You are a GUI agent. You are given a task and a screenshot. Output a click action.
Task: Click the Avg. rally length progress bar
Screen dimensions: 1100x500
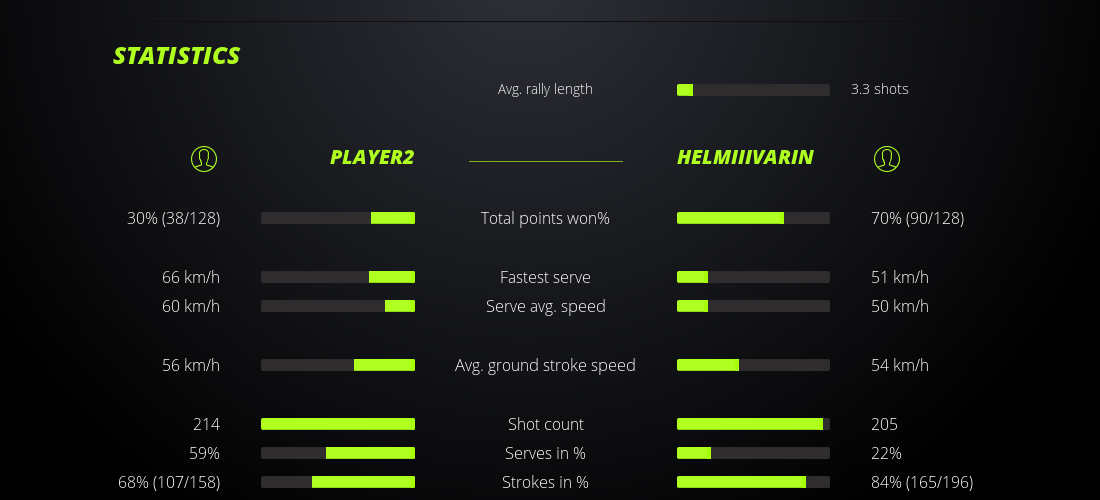click(x=753, y=90)
